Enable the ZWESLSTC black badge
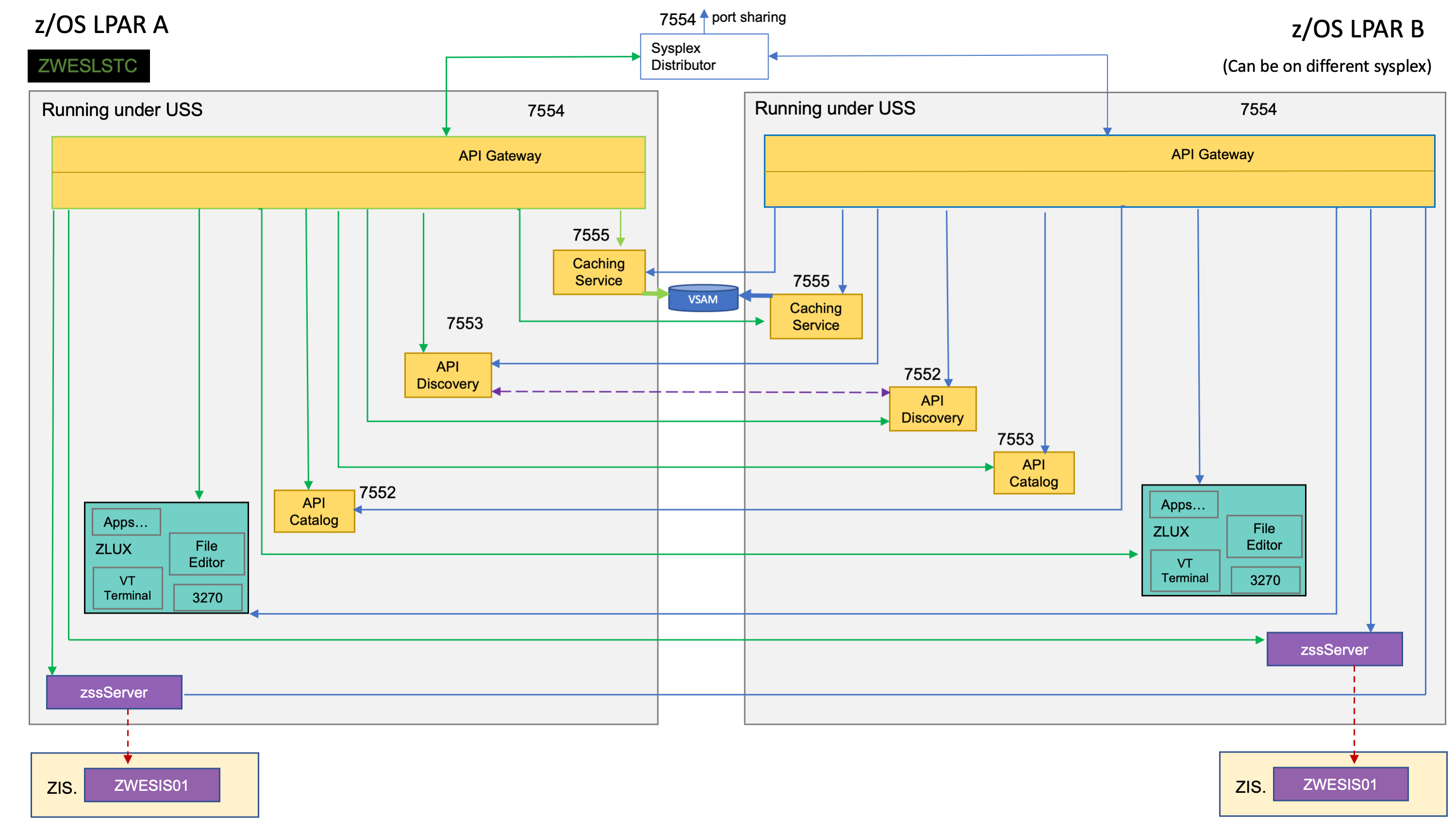Screen dimensions: 1456x819 [x=87, y=66]
